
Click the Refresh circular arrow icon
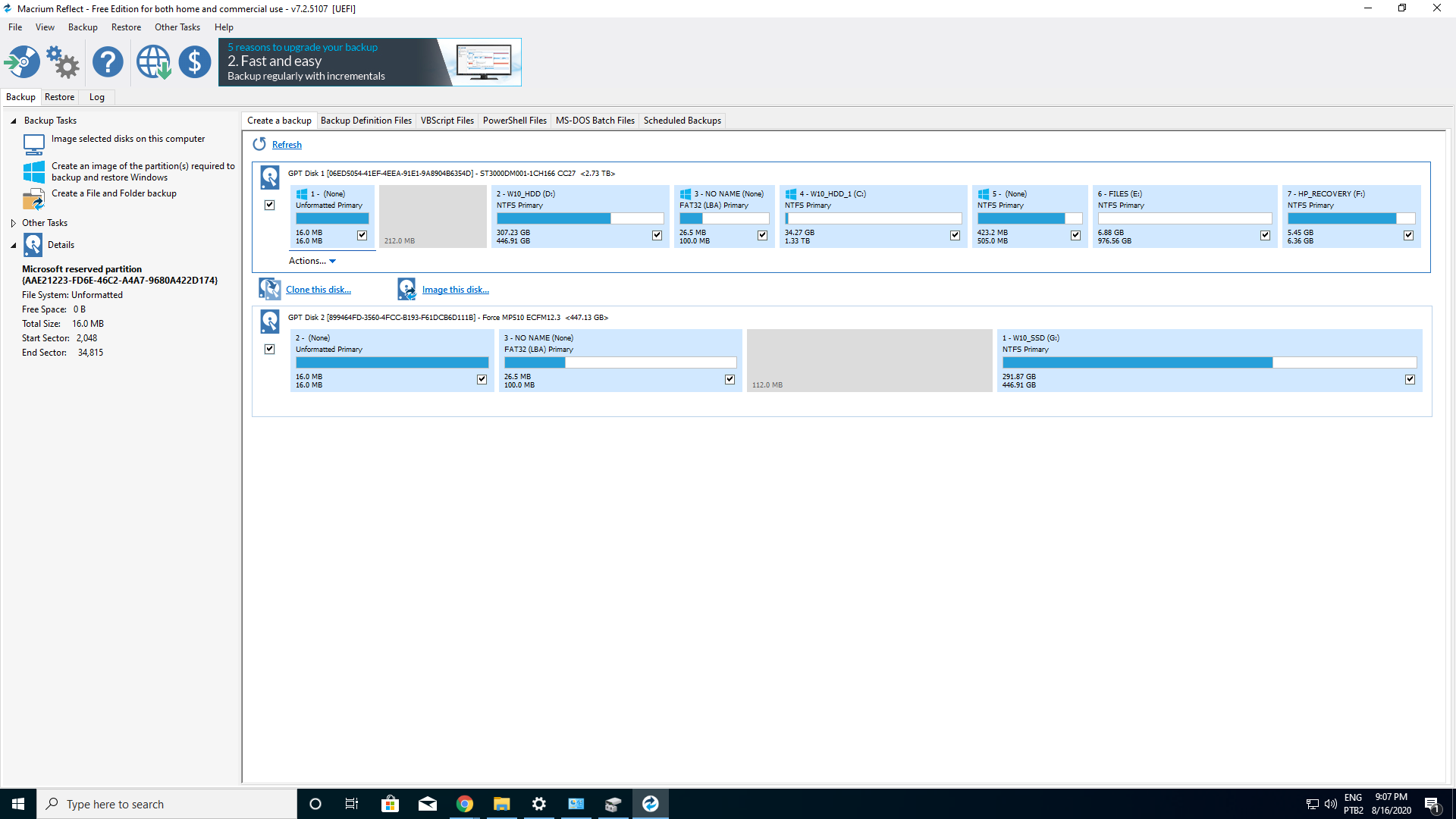click(259, 144)
